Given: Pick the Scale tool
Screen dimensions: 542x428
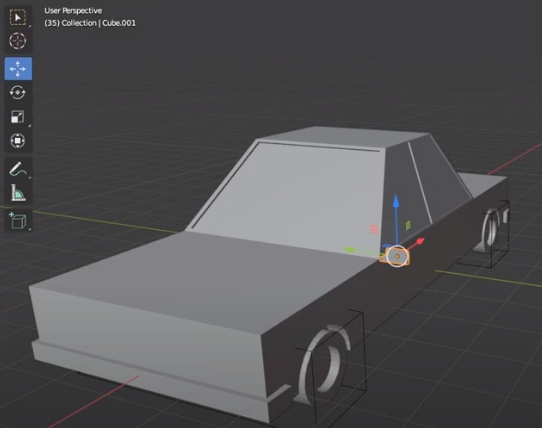Looking at the screenshot, I should click(x=18, y=117).
